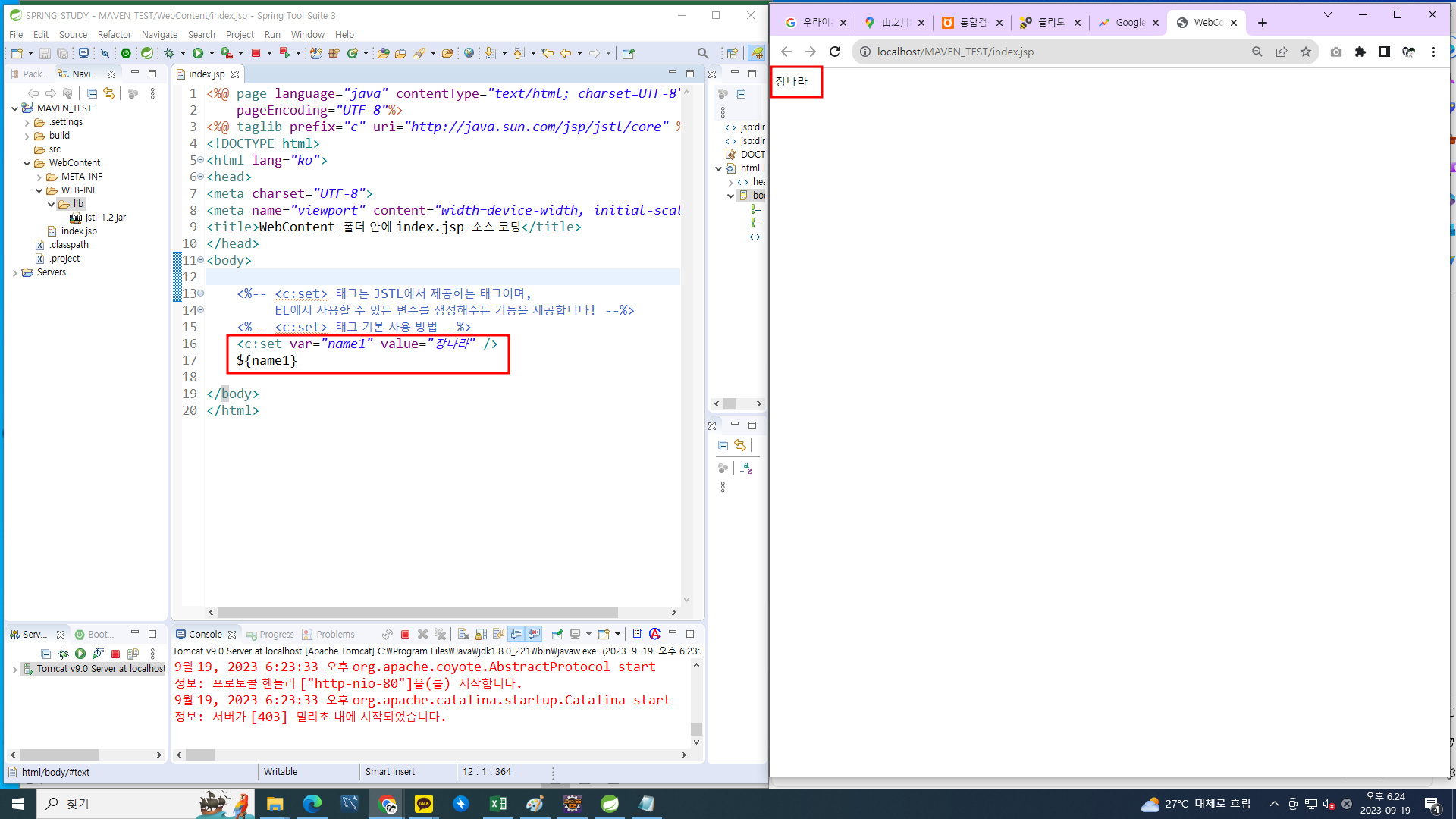The width and height of the screenshot is (1456, 819).
Task: Terminate the console process with red stop icon
Action: (405, 635)
